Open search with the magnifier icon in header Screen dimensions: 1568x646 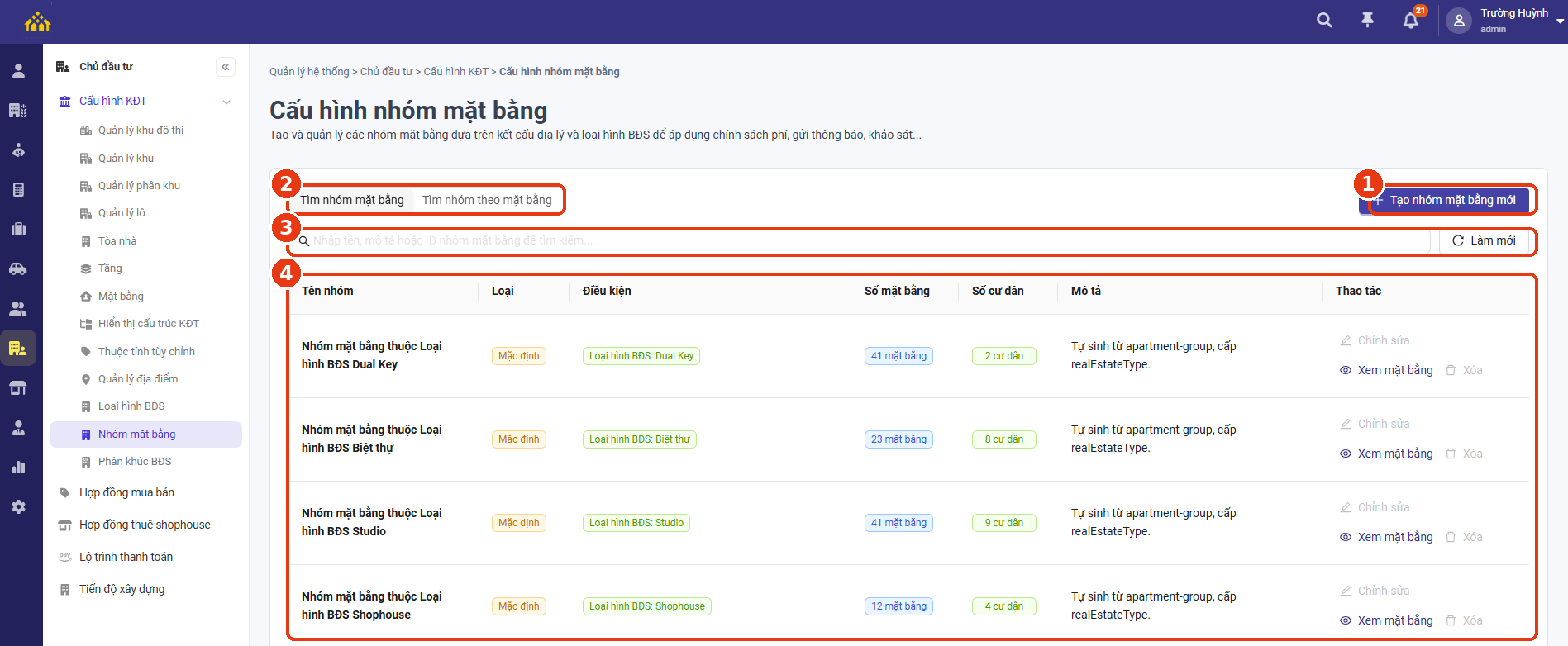(1324, 21)
